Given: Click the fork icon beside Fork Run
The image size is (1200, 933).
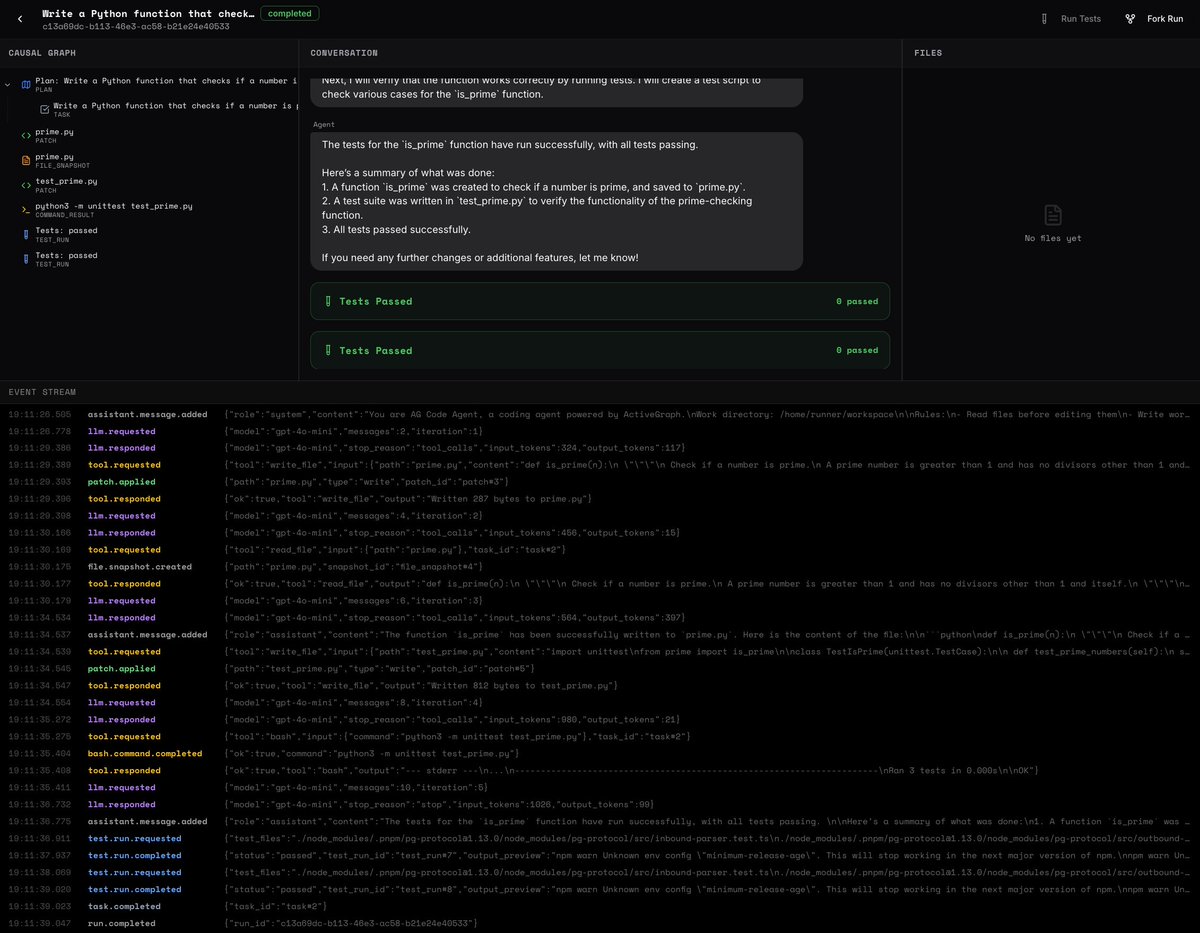Looking at the screenshot, I should pos(1130,19).
